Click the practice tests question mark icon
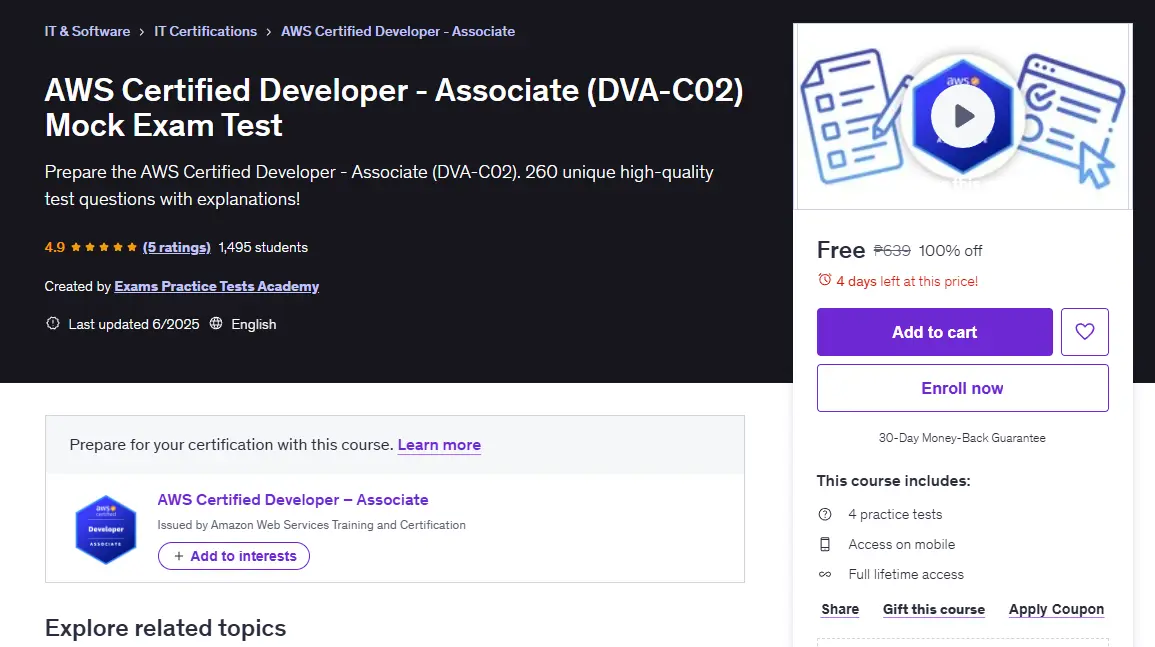Screen dimensions: 1155x647 (825, 514)
